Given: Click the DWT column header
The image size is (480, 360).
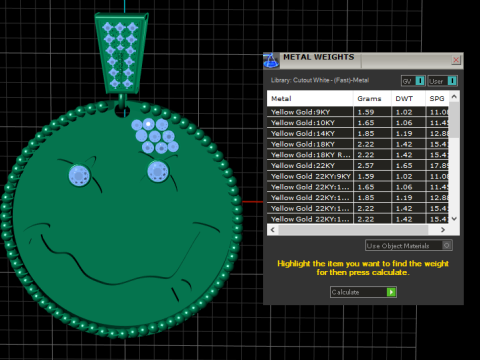Looking at the screenshot, I should point(408,99).
